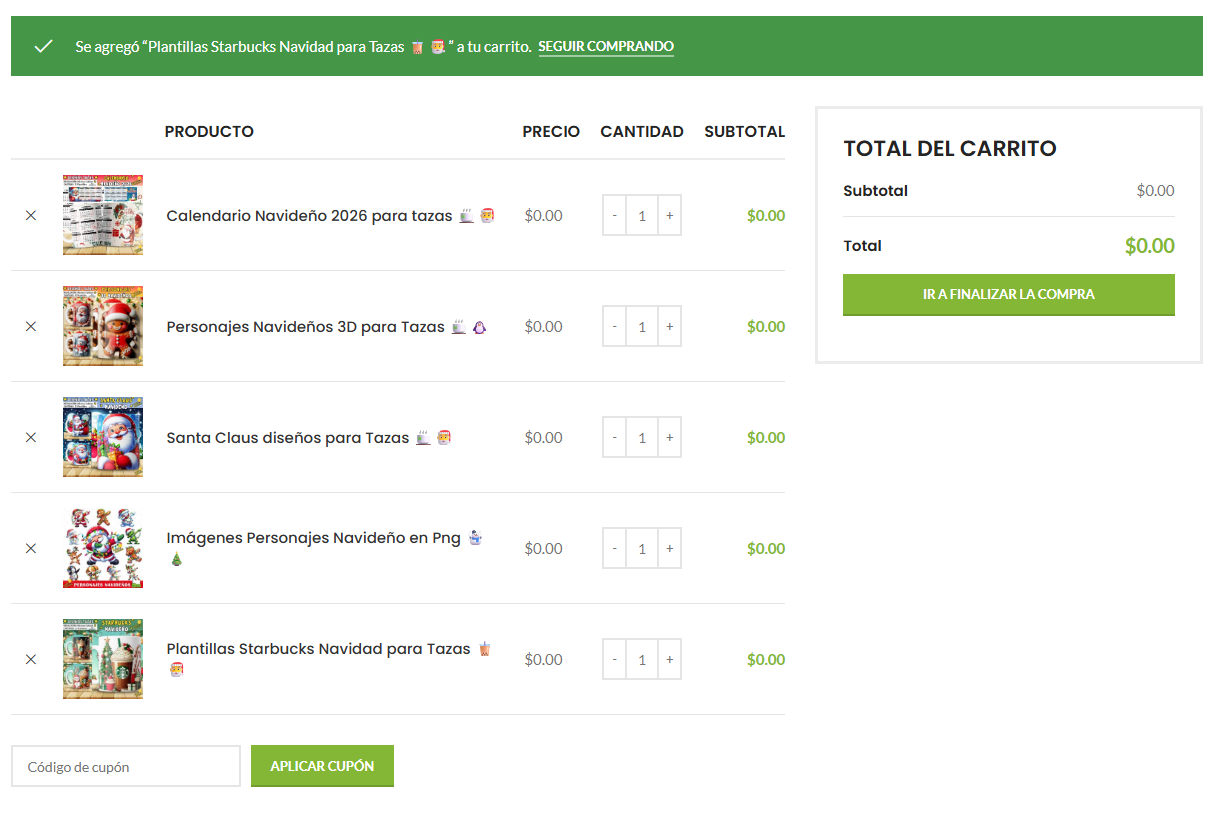
Task: Increase quantity of Santa Claus diseños
Action: pos(669,437)
